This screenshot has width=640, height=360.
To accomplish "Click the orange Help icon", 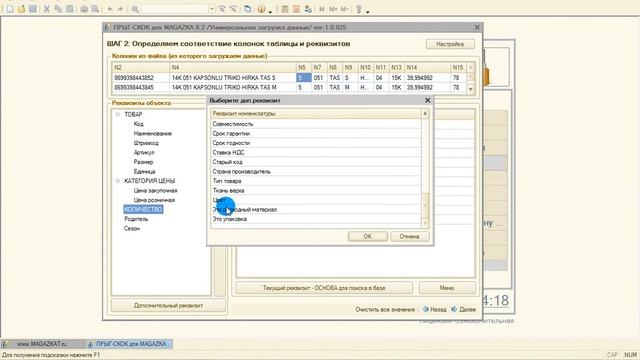I will [x=261, y=9].
